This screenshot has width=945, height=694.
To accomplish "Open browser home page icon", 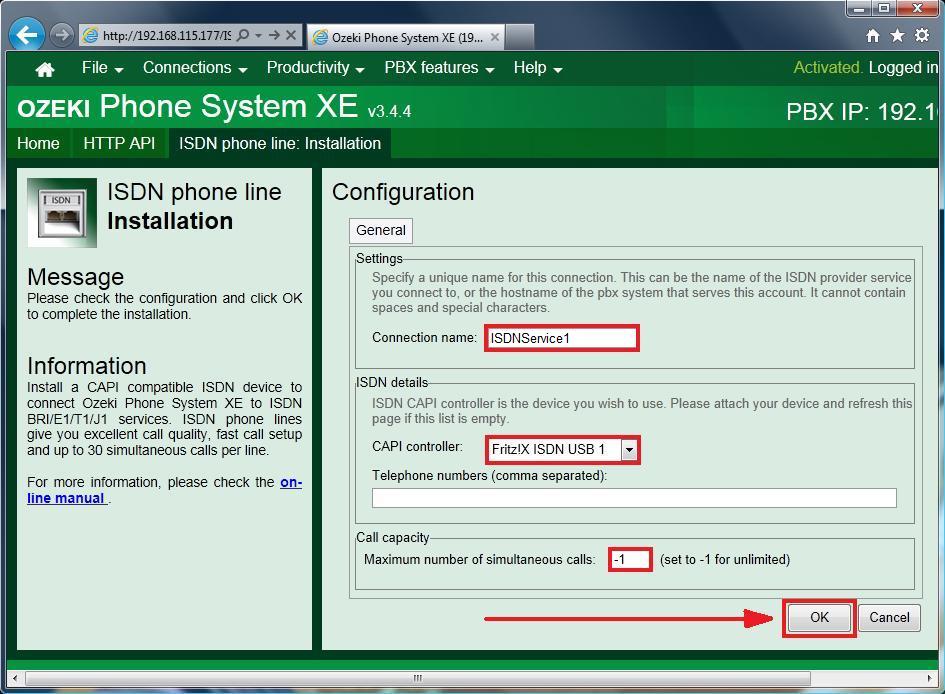I will (873, 36).
